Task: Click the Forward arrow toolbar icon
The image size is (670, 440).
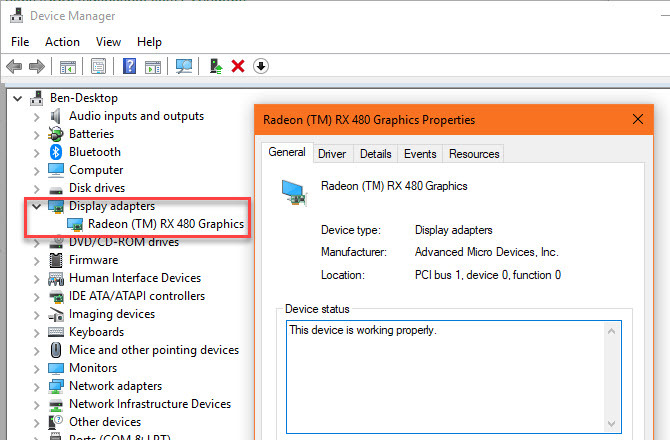Action: click(37, 66)
